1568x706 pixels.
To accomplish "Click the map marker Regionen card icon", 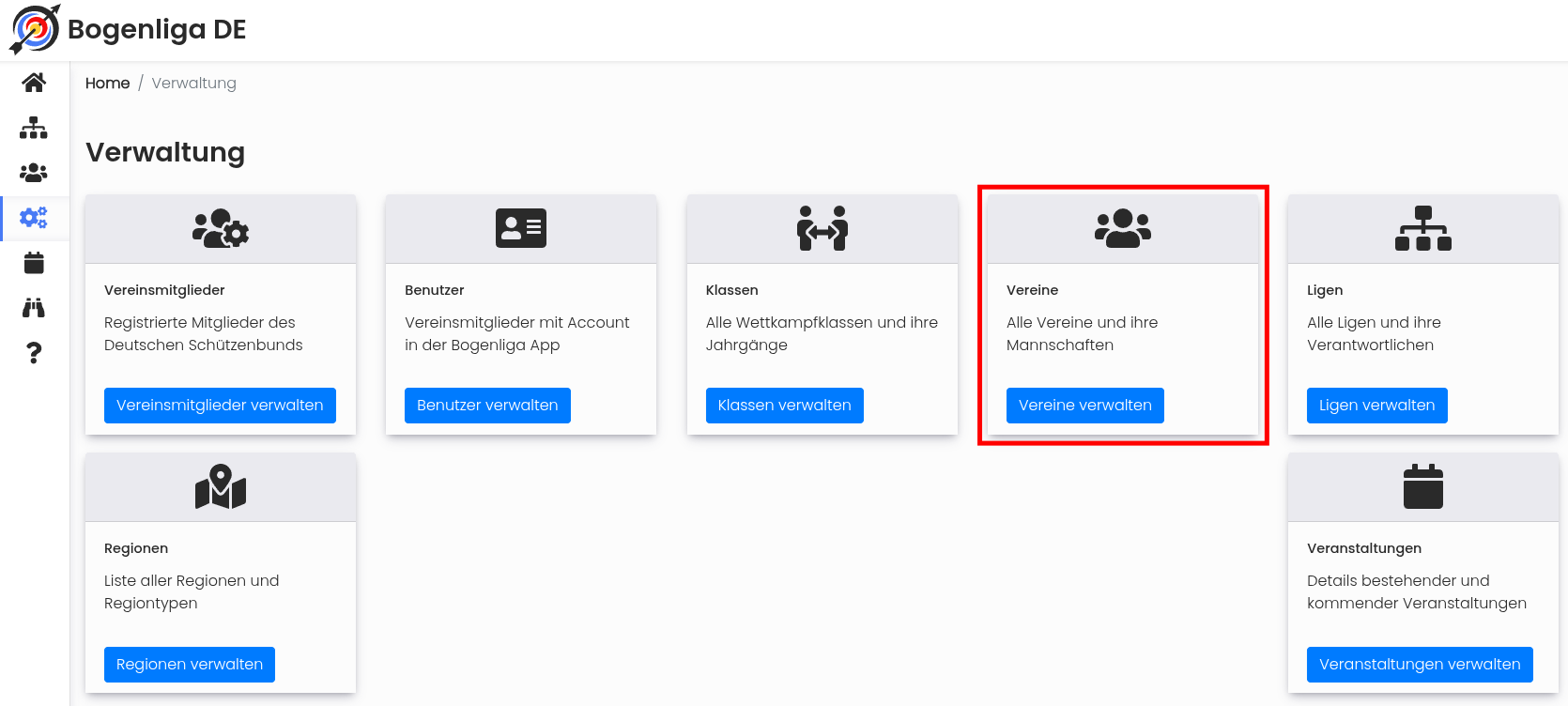I will [221, 486].
